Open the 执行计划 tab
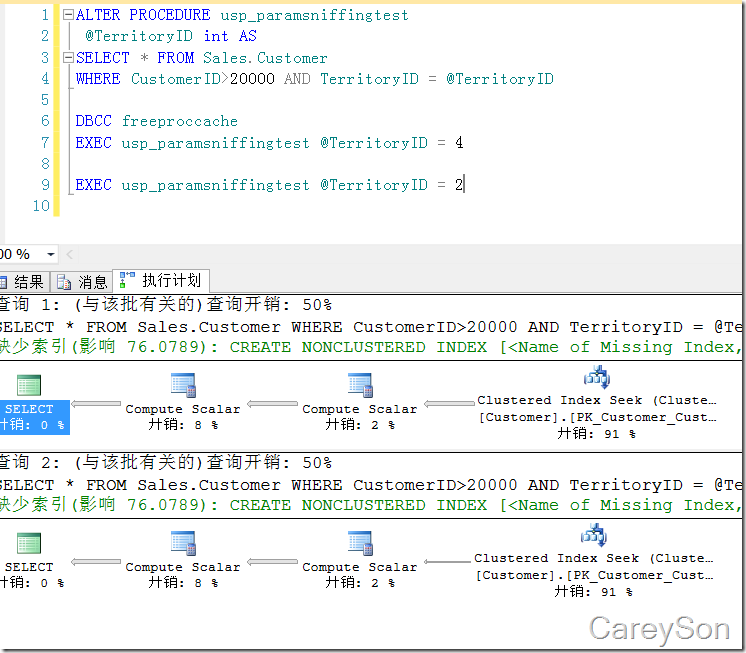This screenshot has width=746, height=653. 161,281
